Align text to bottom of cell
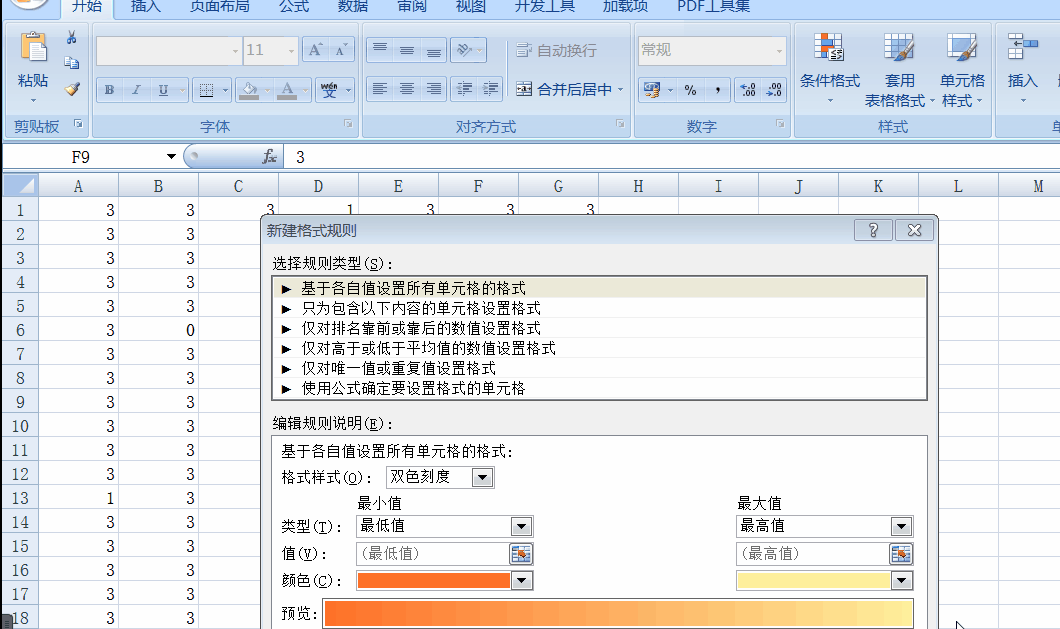The height and width of the screenshot is (629, 1060). pyautogui.click(x=433, y=50)
